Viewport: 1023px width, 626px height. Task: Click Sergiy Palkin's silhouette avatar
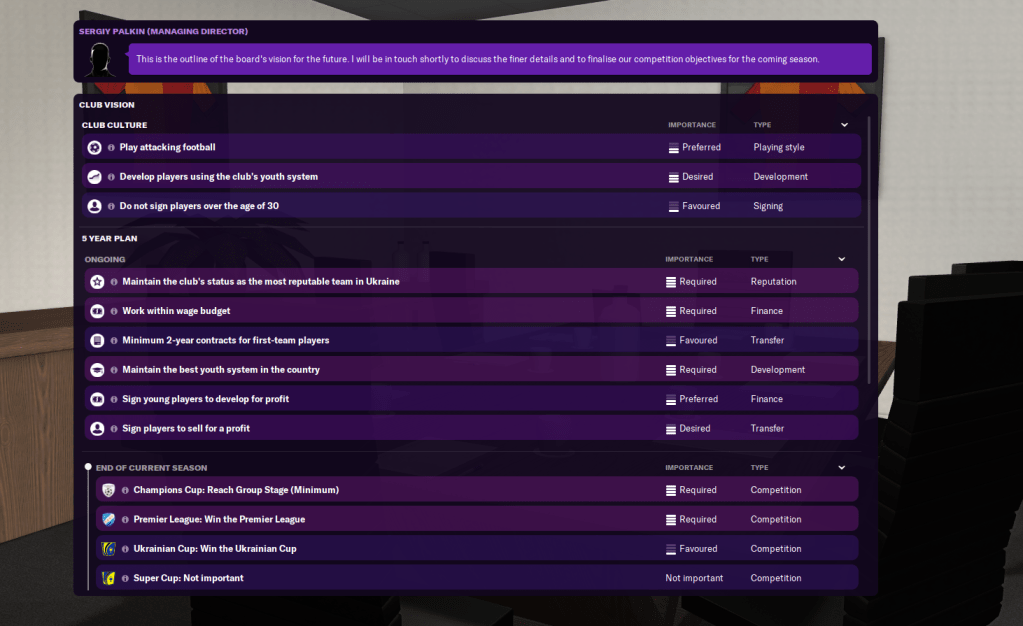pyautogui.click(x=100, y=59)
